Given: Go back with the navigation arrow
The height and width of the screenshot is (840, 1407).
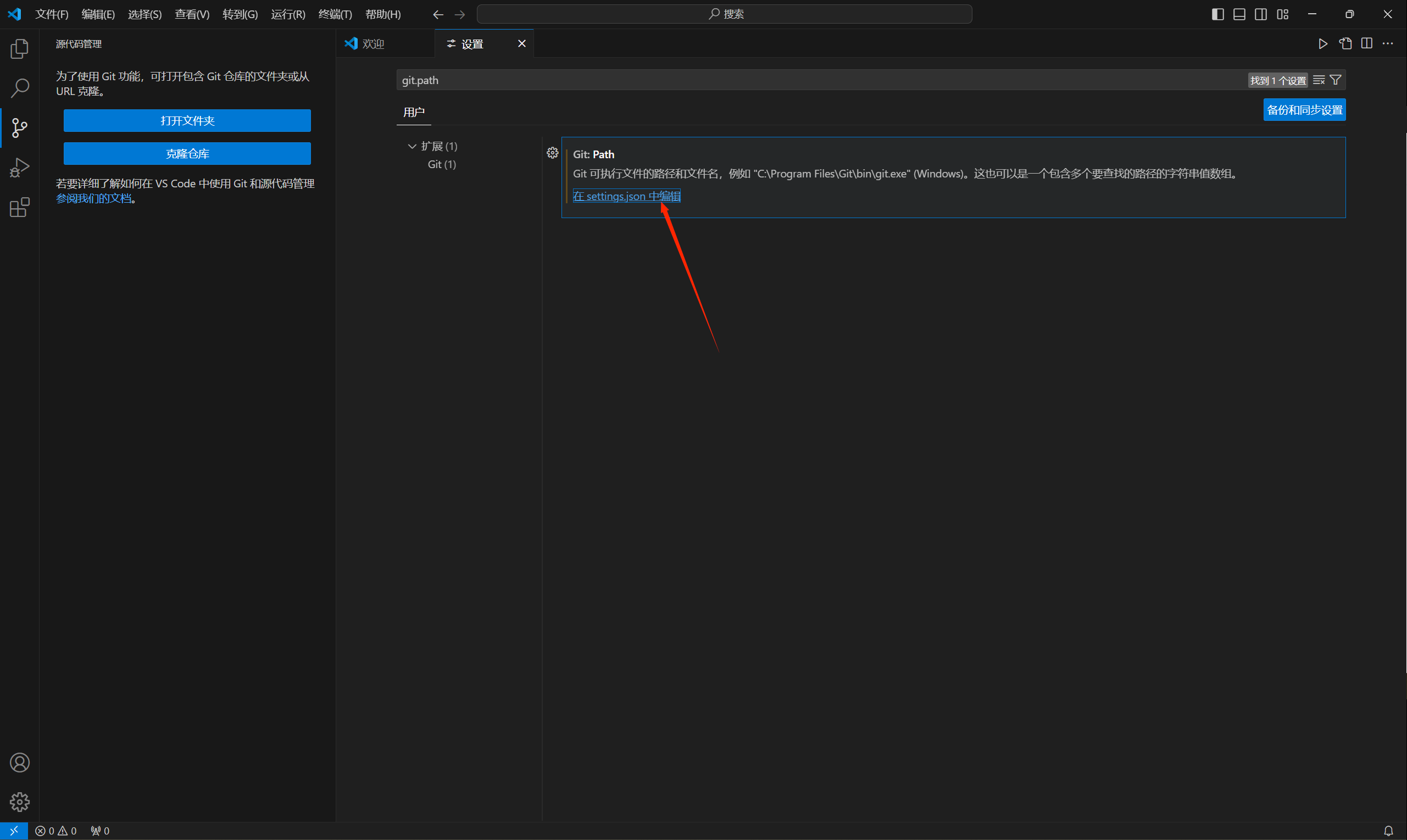Looking at the screenshot, I should pos(438,14).
